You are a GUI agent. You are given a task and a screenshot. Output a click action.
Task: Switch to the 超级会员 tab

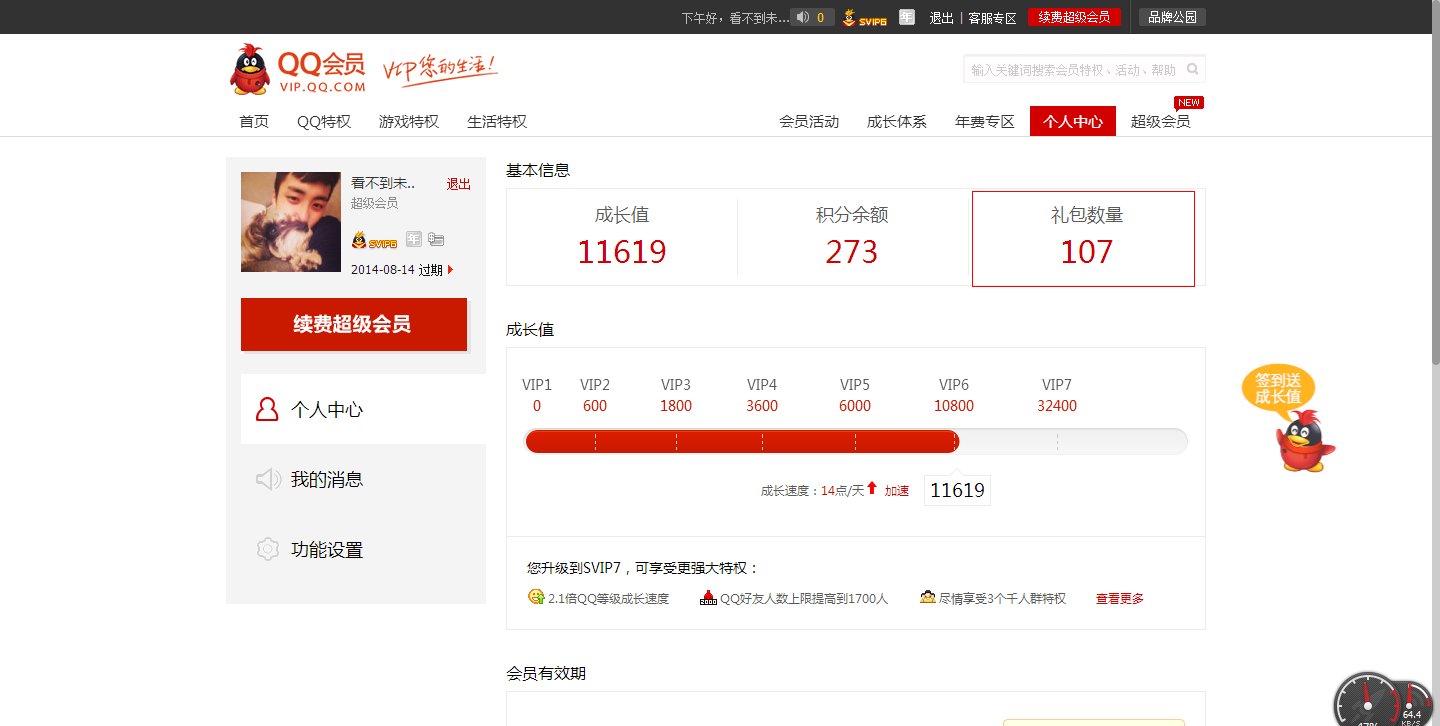pos(1161,120)
